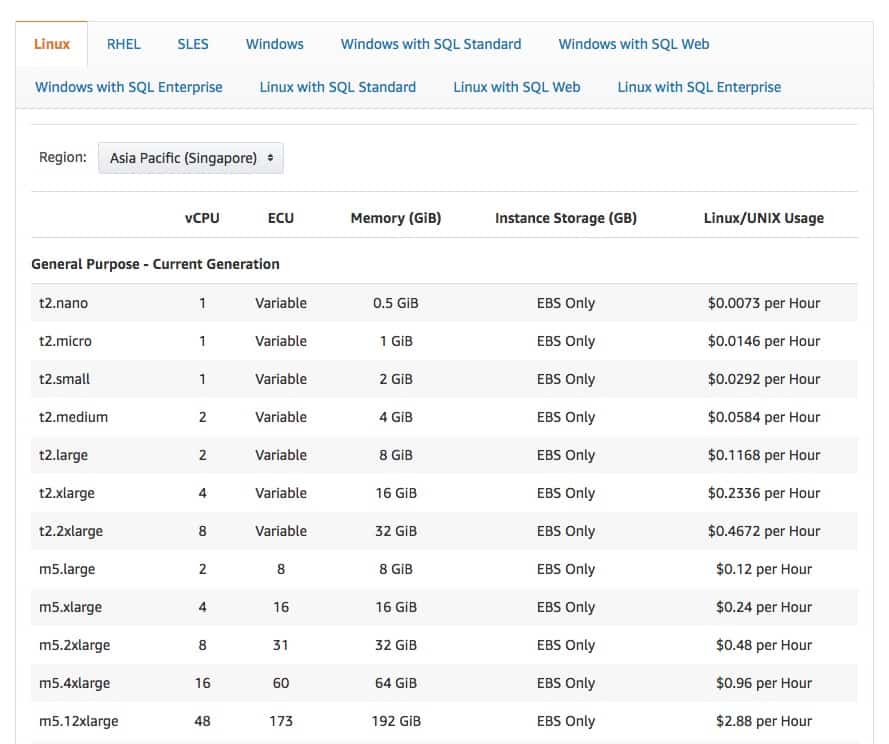Click the Memory (GiB) column header
Image resolution: width=889 pixels, height=744 pixels.
pos(396,218)
